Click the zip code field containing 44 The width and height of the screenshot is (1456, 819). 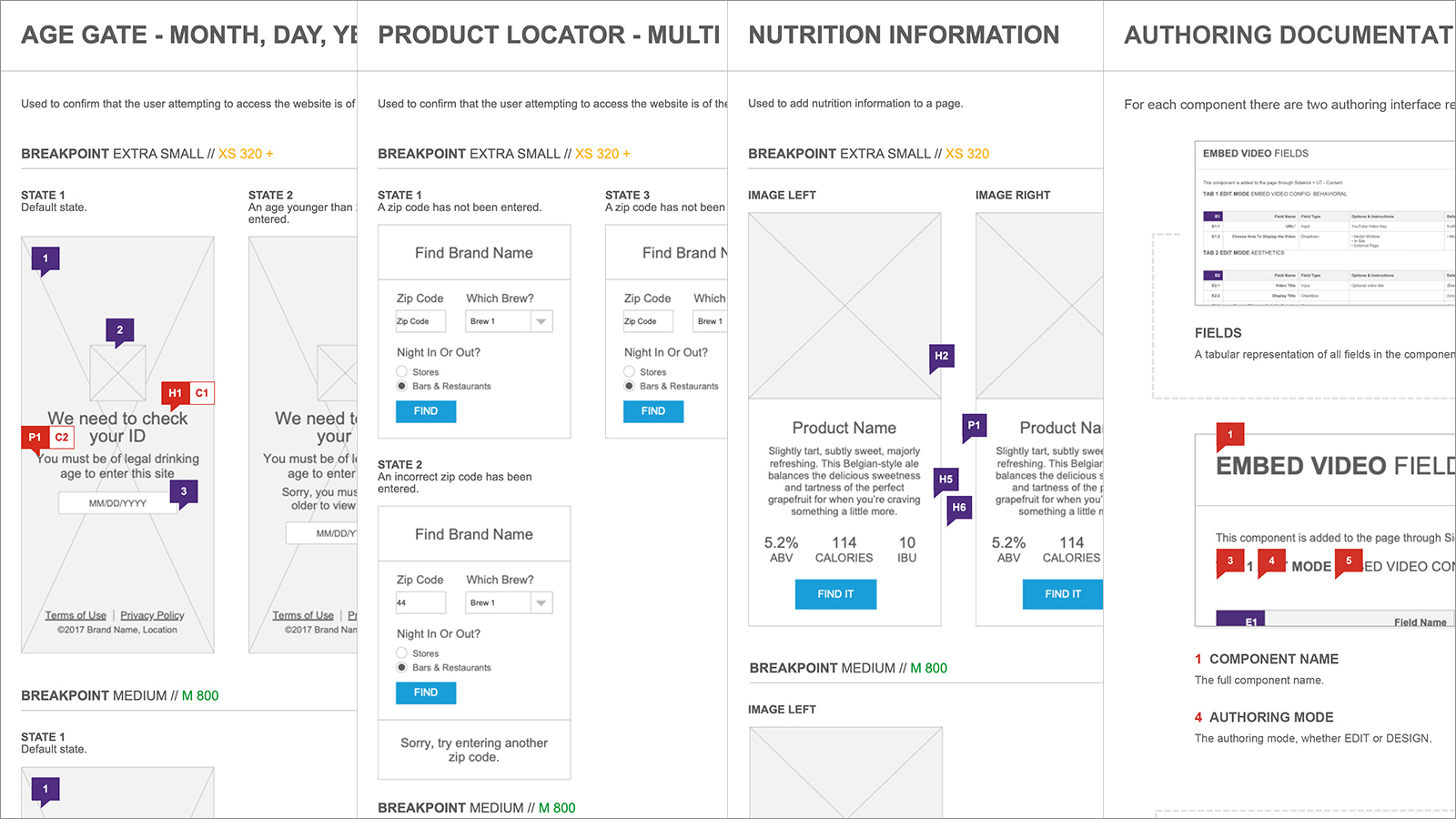[420, 602]
